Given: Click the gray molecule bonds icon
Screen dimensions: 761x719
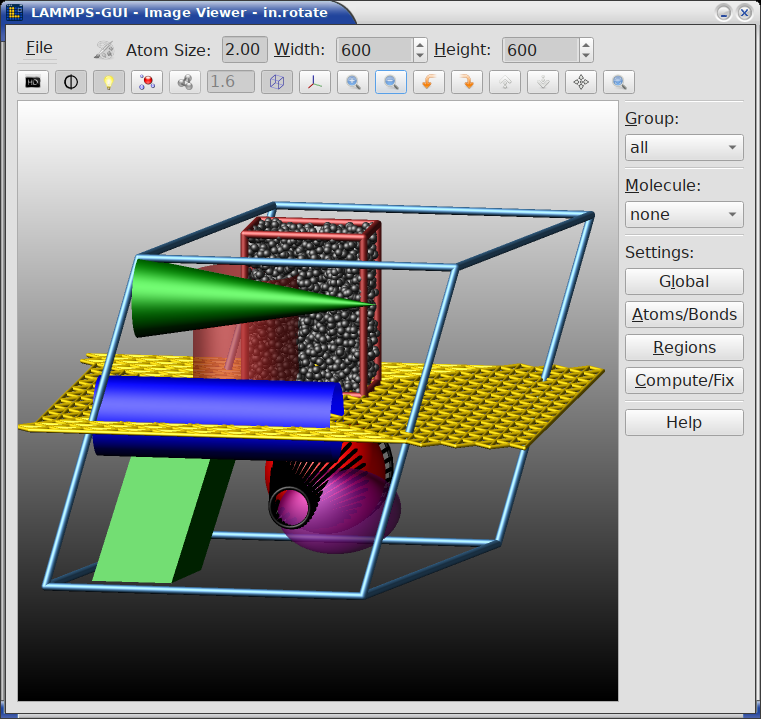Looking at the screenshot, I should [185, 82].
